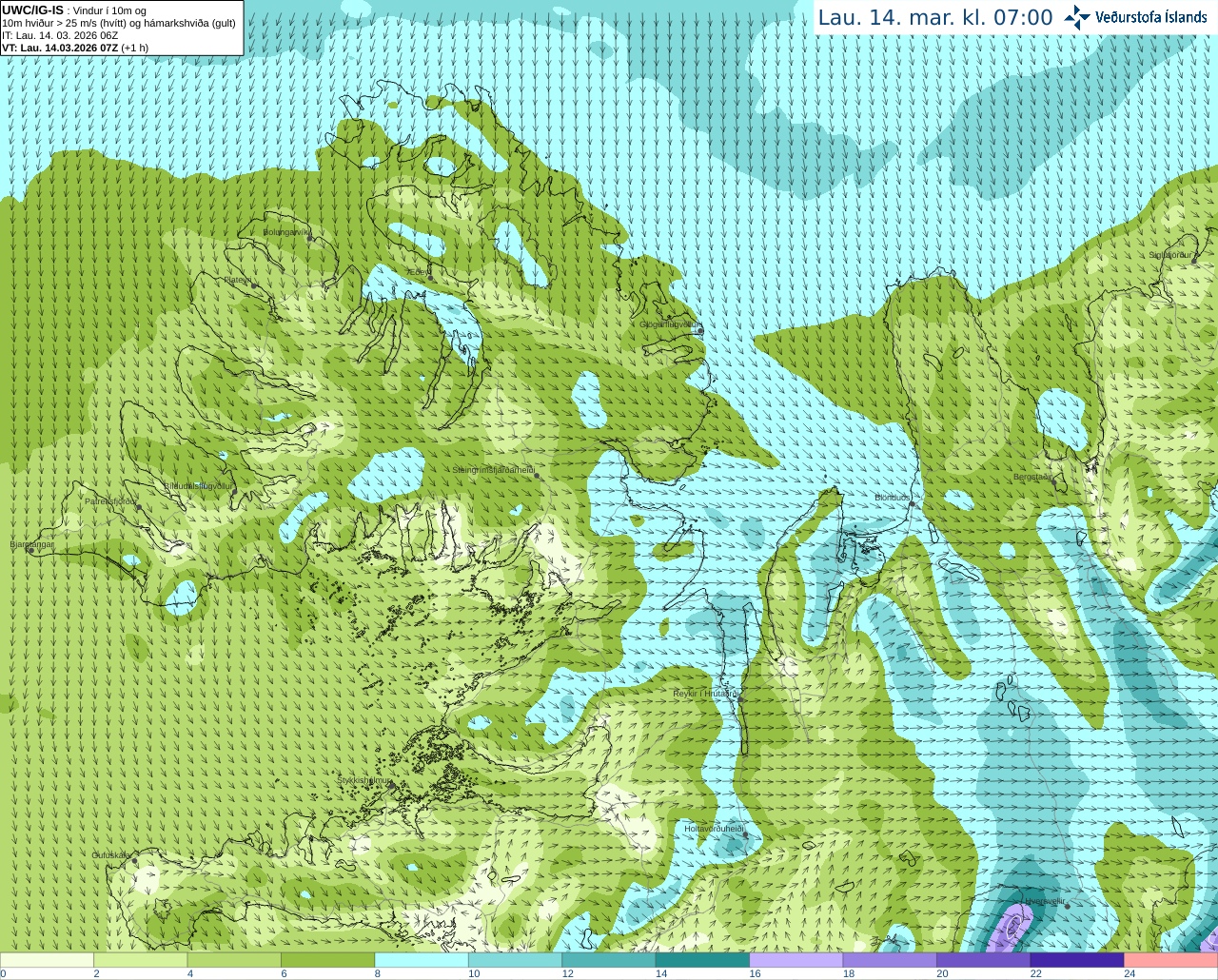Click the legend tick value 2
The image size is (1218, 980).
click(x=96, y=973)
